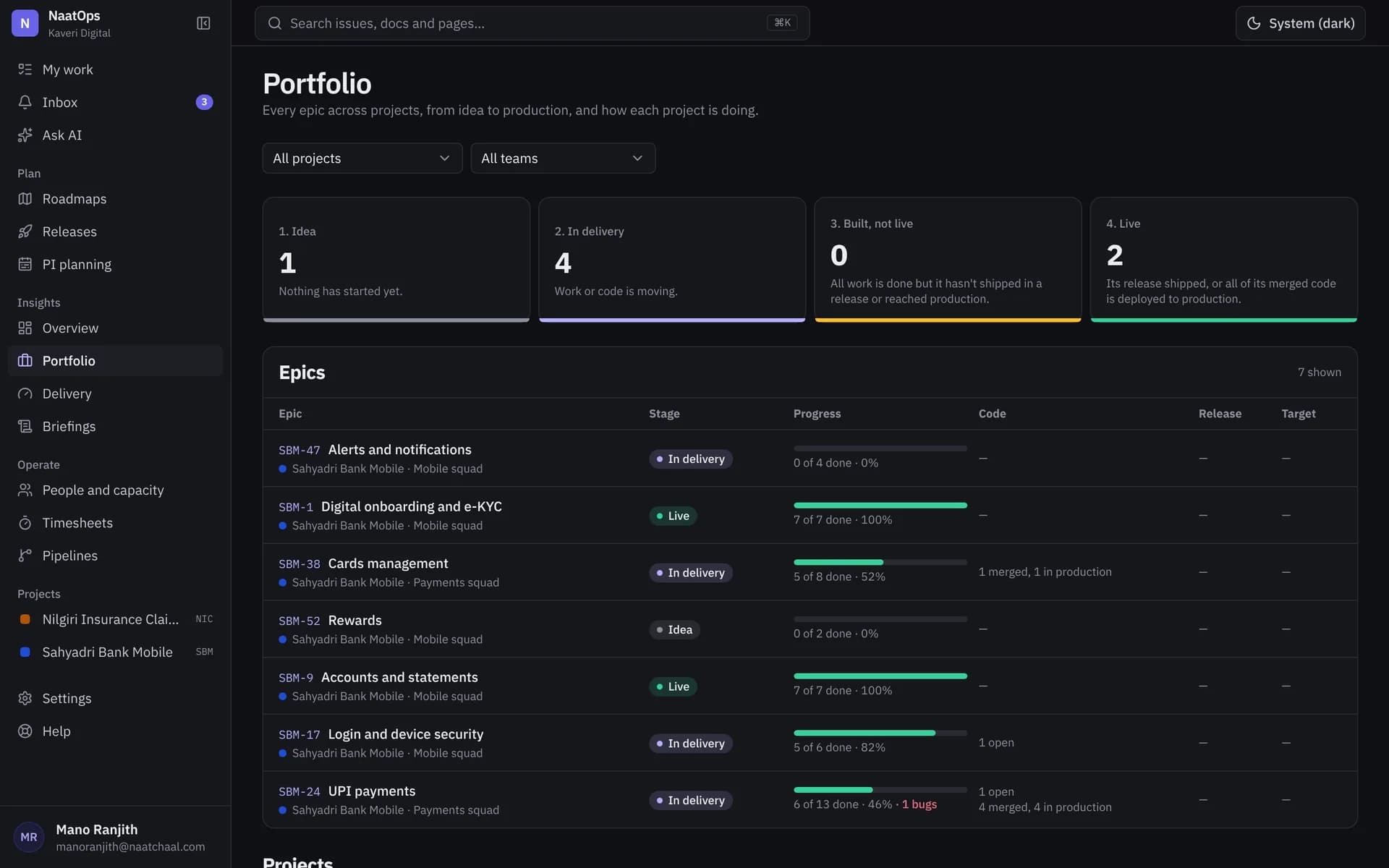
Task: Open Overview via the dashboard icon
Action: (x=25, y=328)
